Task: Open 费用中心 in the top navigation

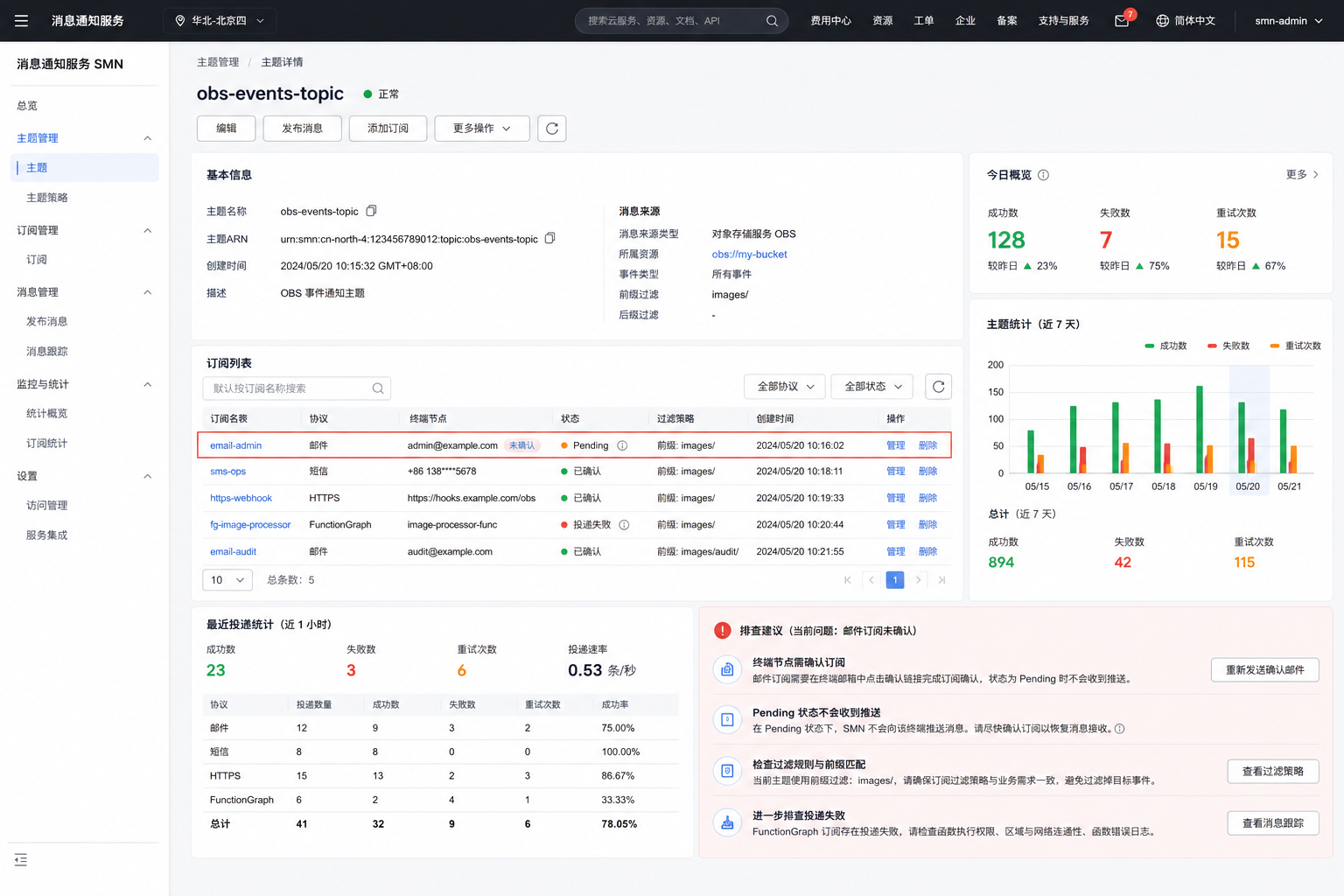Action: click(x=830, y=21)
